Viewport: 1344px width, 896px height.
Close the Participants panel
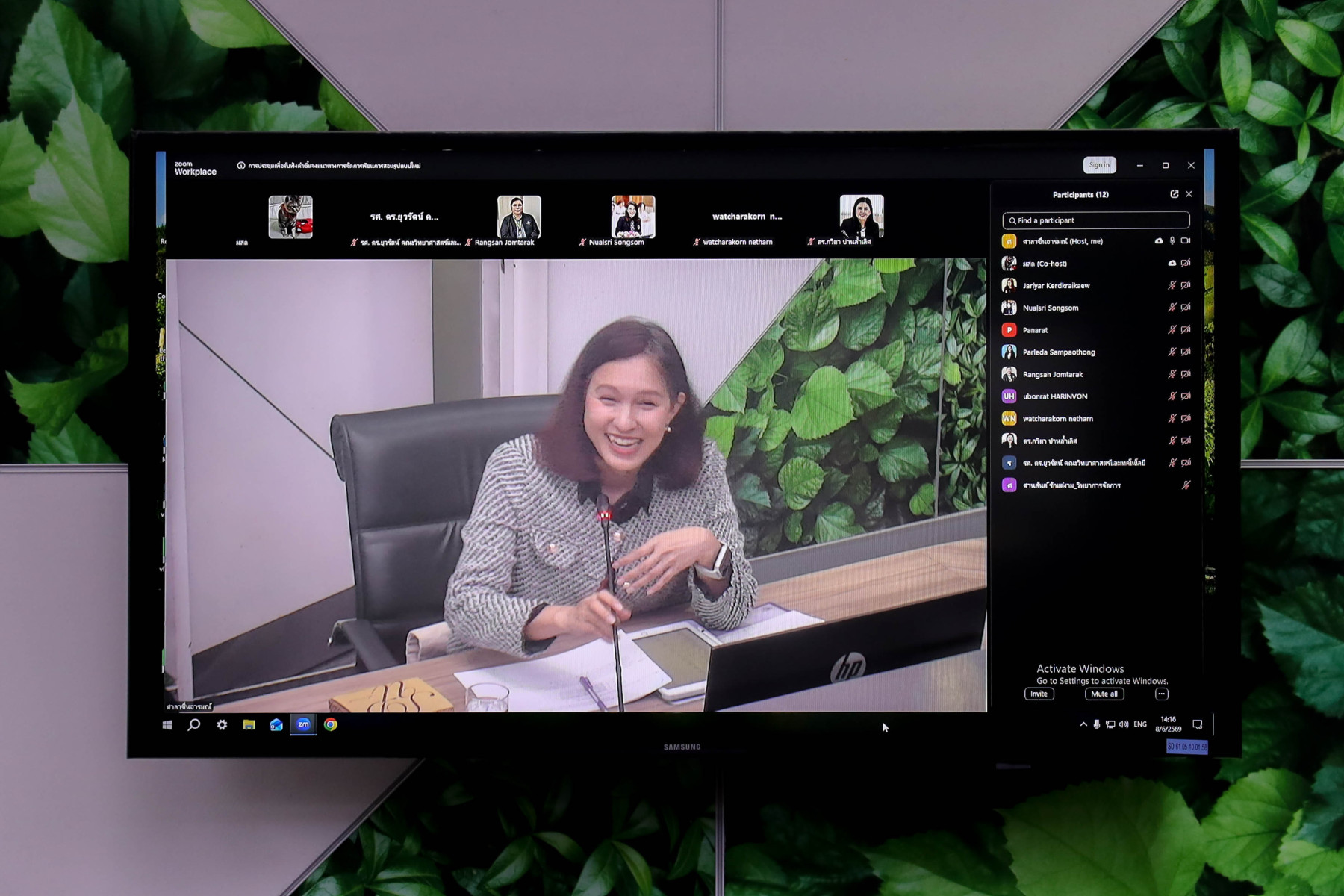point(1189,194)
